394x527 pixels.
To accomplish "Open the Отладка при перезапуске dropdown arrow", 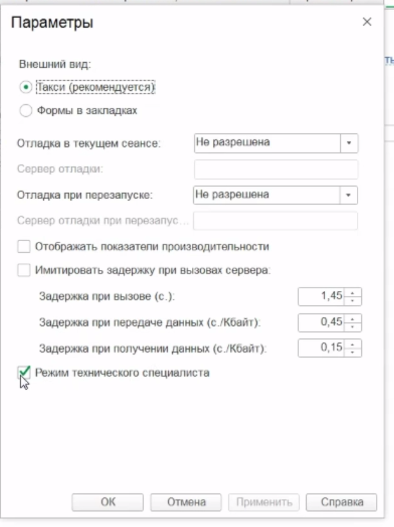I will click(348, 195).
